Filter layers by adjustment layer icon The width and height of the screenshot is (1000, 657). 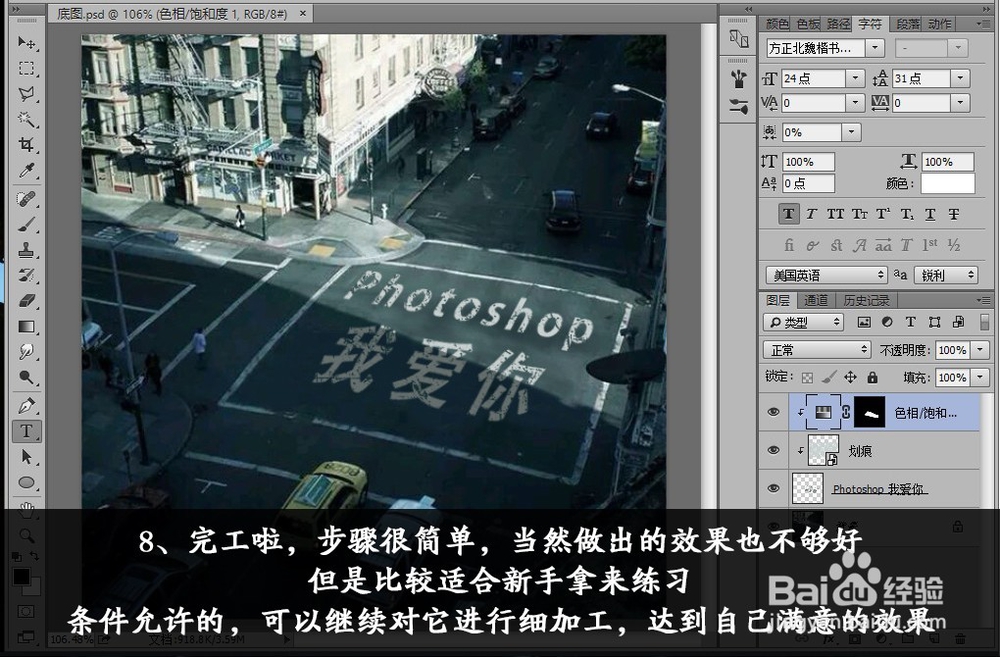(x=887, y=322)
